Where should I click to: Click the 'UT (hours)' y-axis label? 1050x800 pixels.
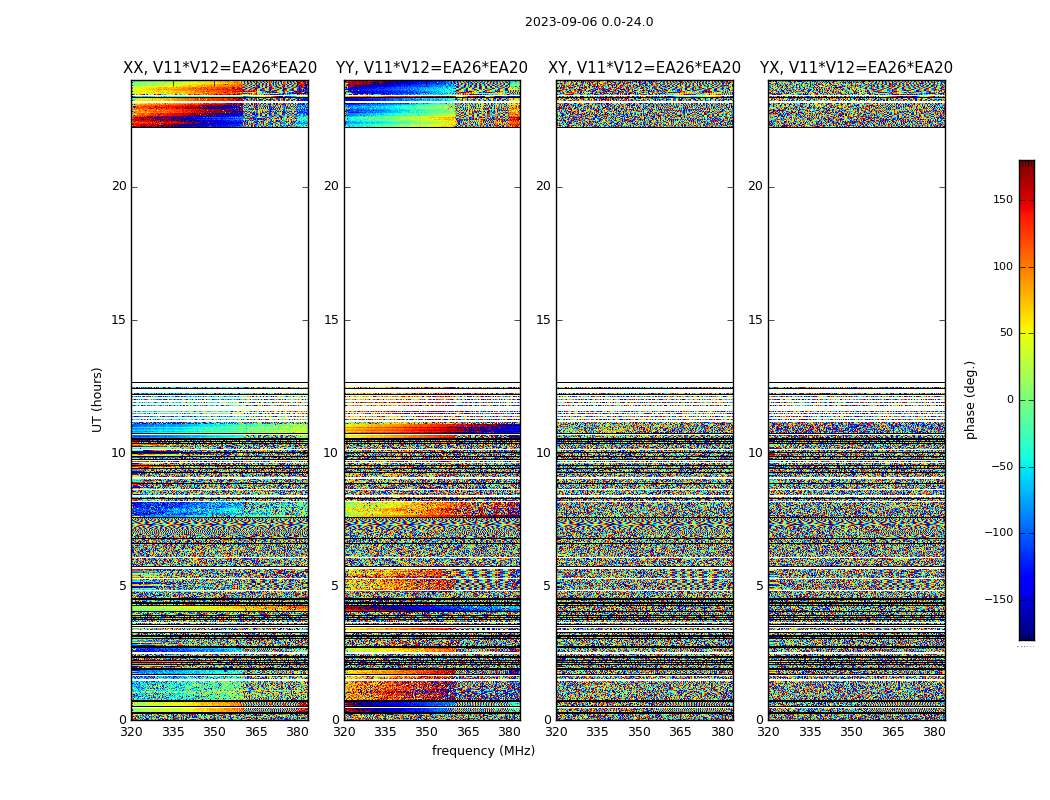click(97, 400)
